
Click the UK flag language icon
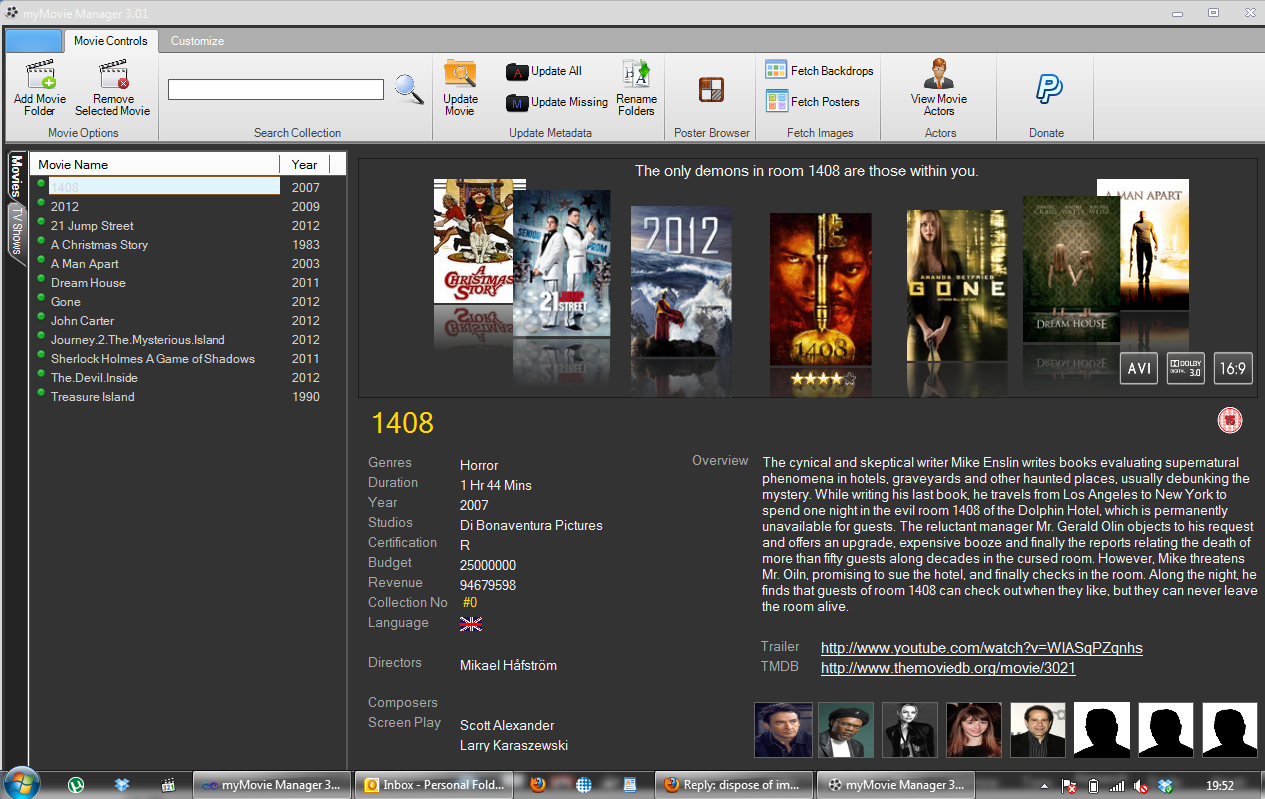(x=471, y=624)
